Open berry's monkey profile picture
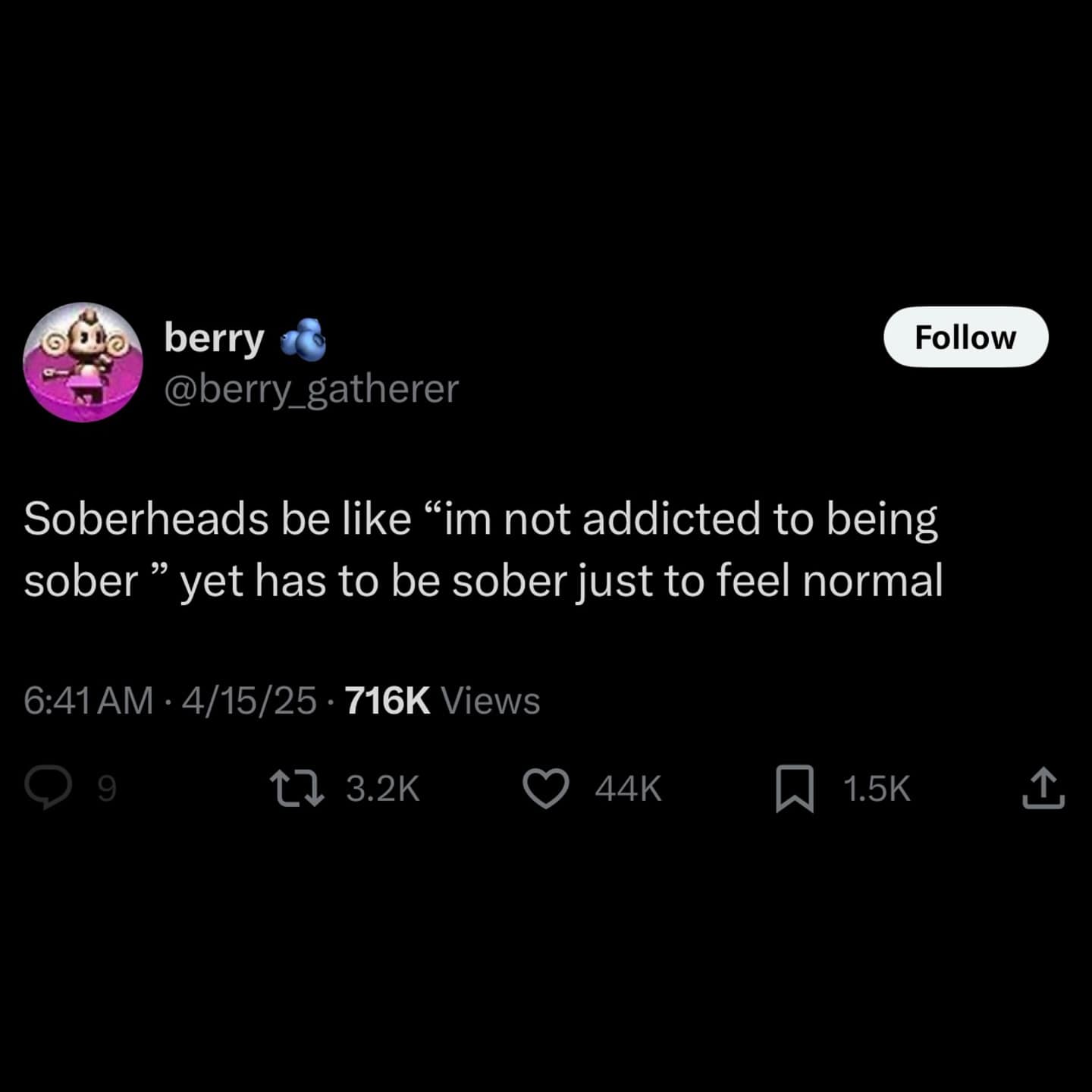The width and height of the screenshot is (1092, 1092). click(83, 362)
